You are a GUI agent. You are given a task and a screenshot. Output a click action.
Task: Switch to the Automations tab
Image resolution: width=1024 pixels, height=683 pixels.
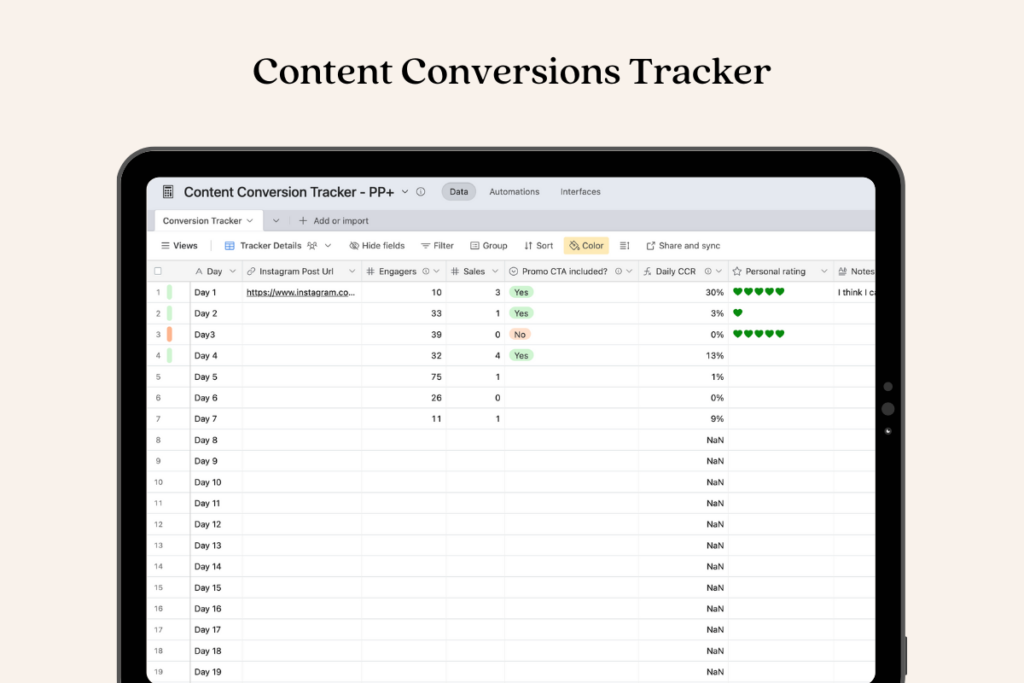(514, 192)
